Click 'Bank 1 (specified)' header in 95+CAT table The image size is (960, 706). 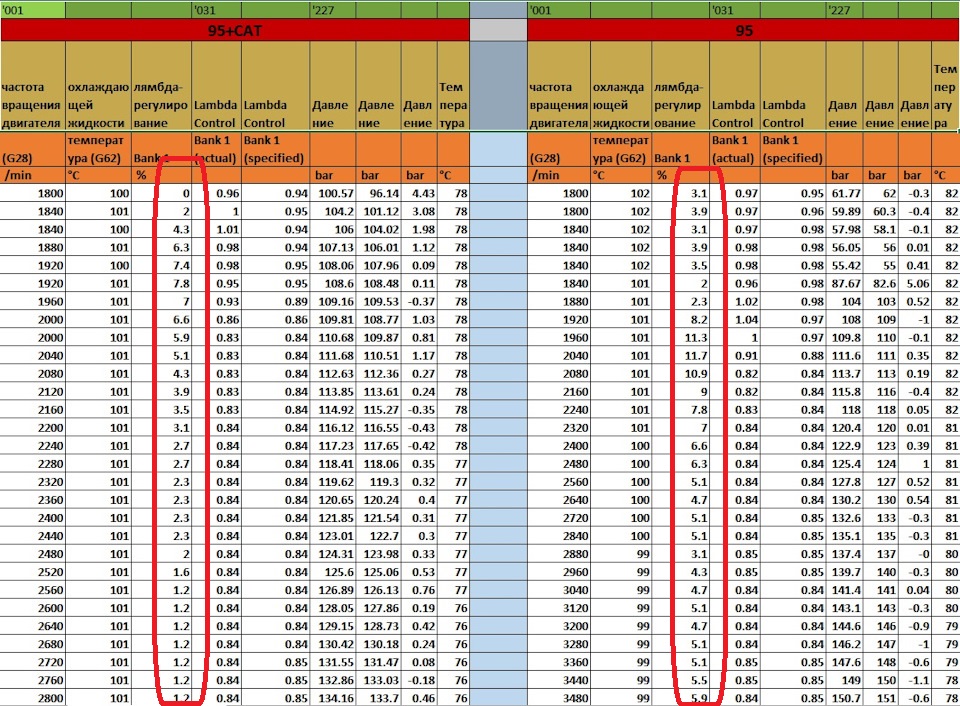[276, 149]
